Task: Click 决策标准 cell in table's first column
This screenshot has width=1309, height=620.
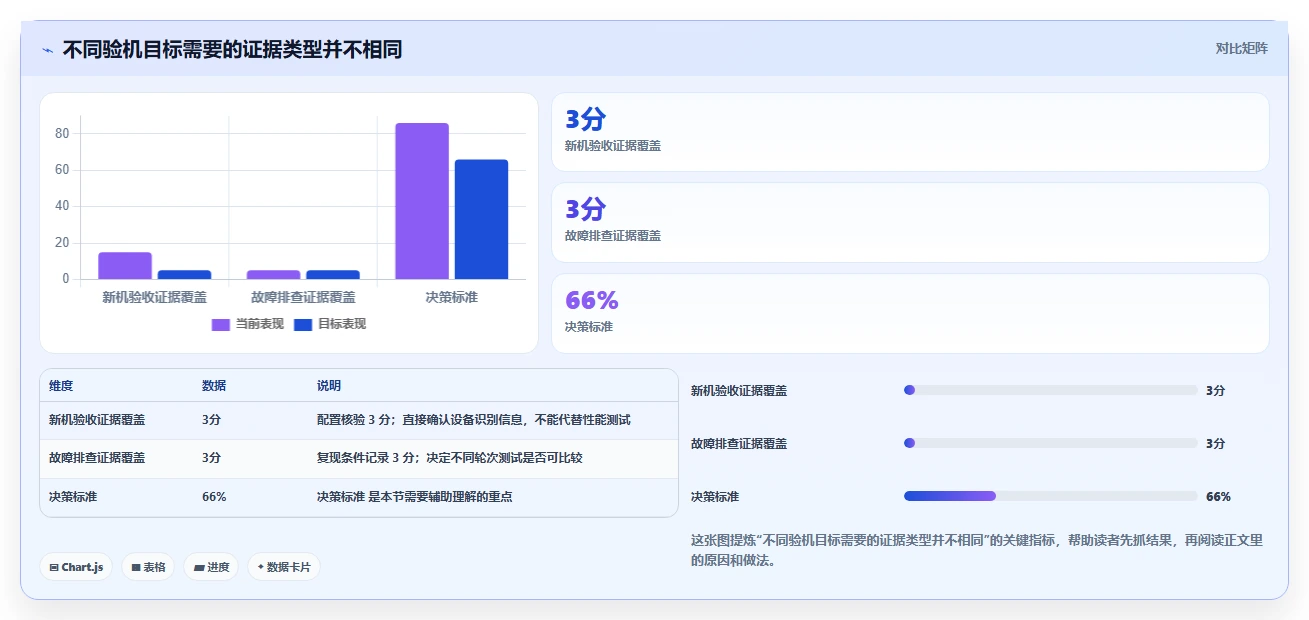Action: point(73,496)
